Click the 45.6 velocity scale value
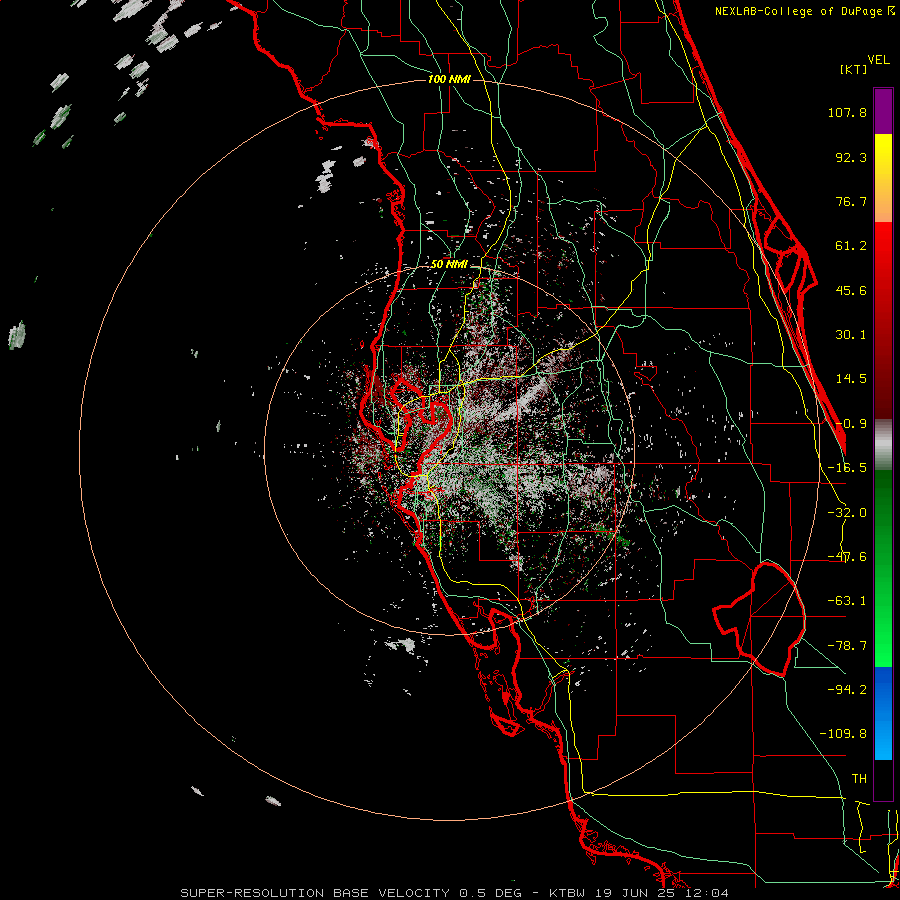Viewport: 900px width, 900px height. (851, 290)
